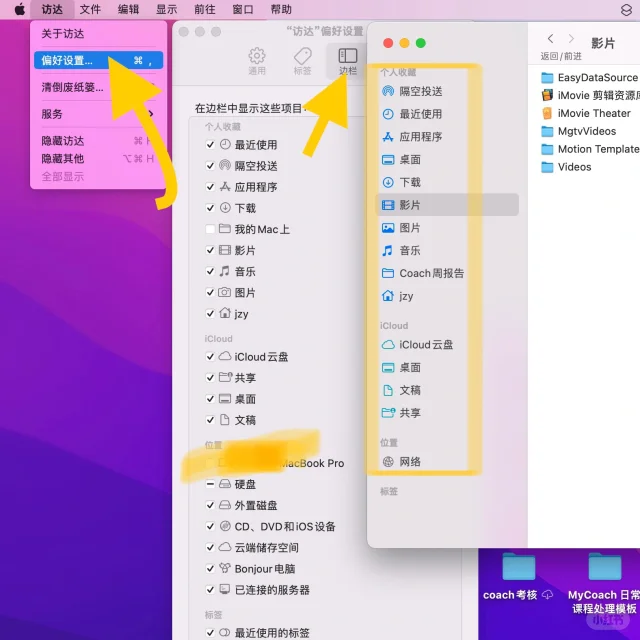640x640 pixels.
Task: Choose 隐藏其他 from the menu
Action: [x=98, y=158]
